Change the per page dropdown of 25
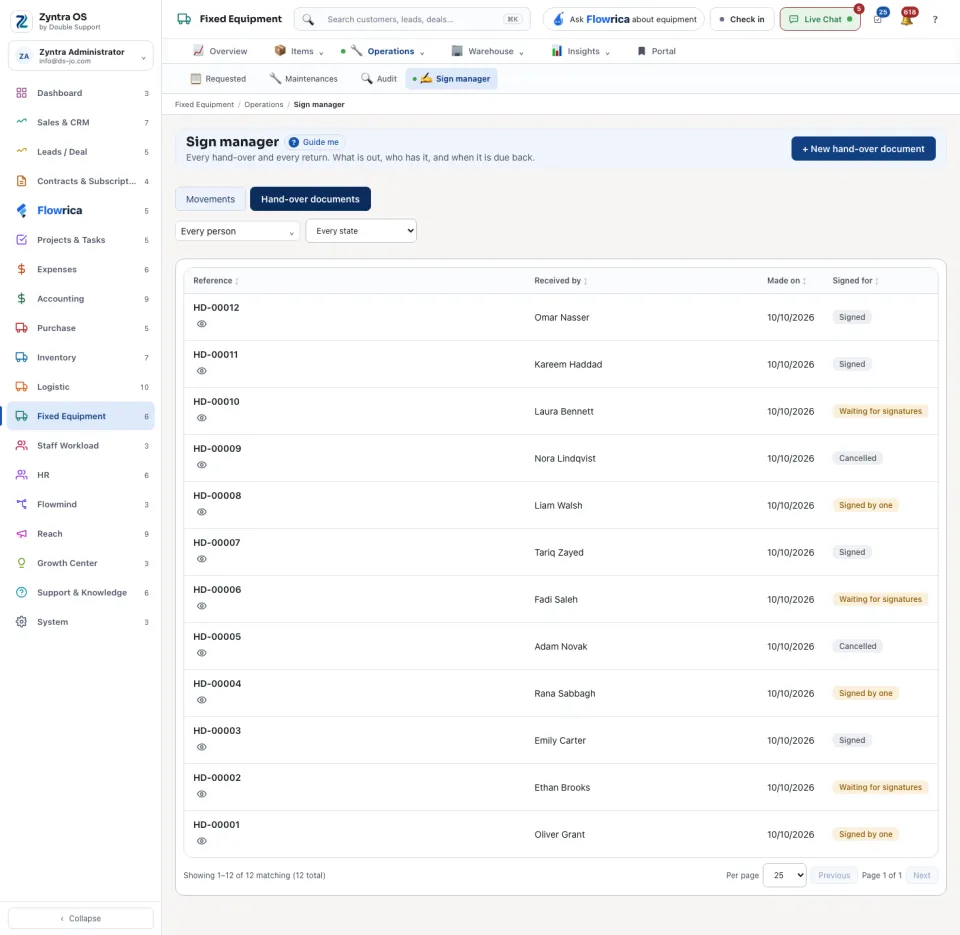 [x=784, y=876]
